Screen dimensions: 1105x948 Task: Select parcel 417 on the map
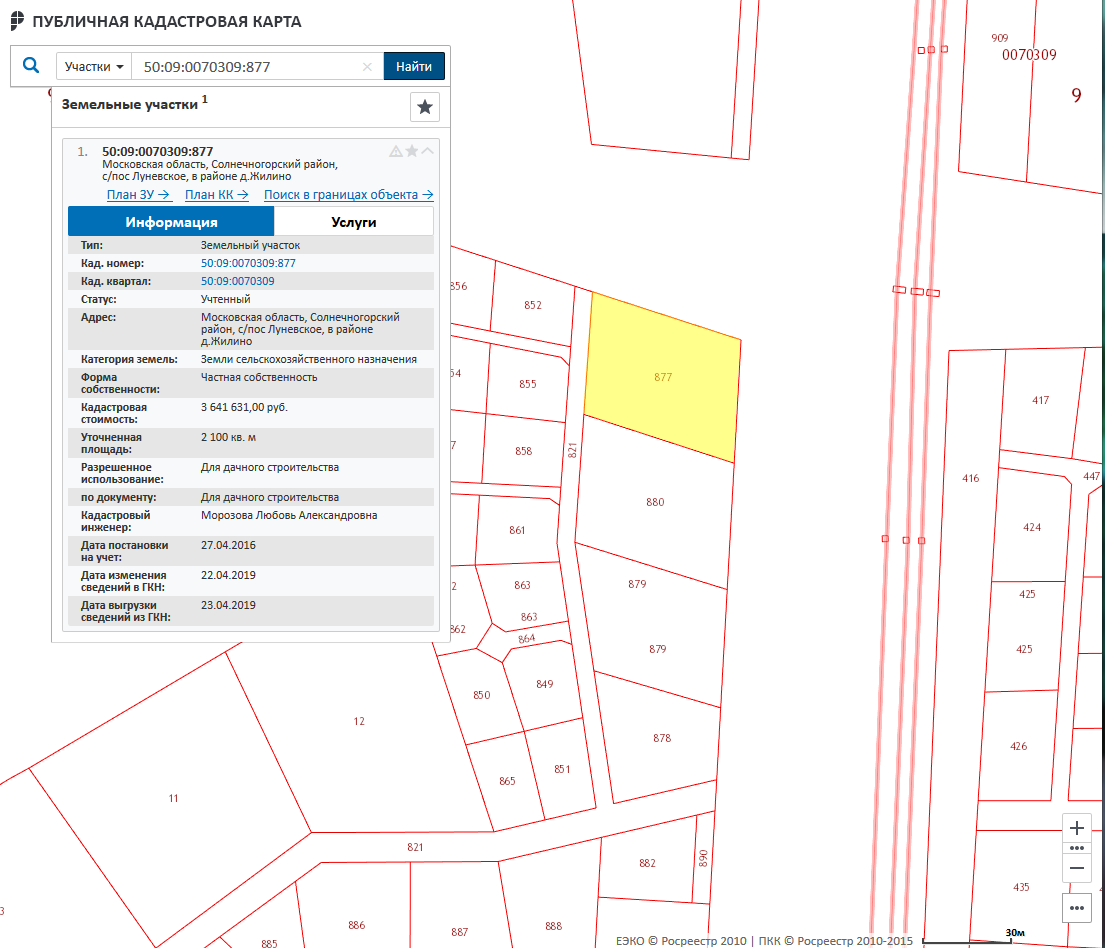point(1041,400)
